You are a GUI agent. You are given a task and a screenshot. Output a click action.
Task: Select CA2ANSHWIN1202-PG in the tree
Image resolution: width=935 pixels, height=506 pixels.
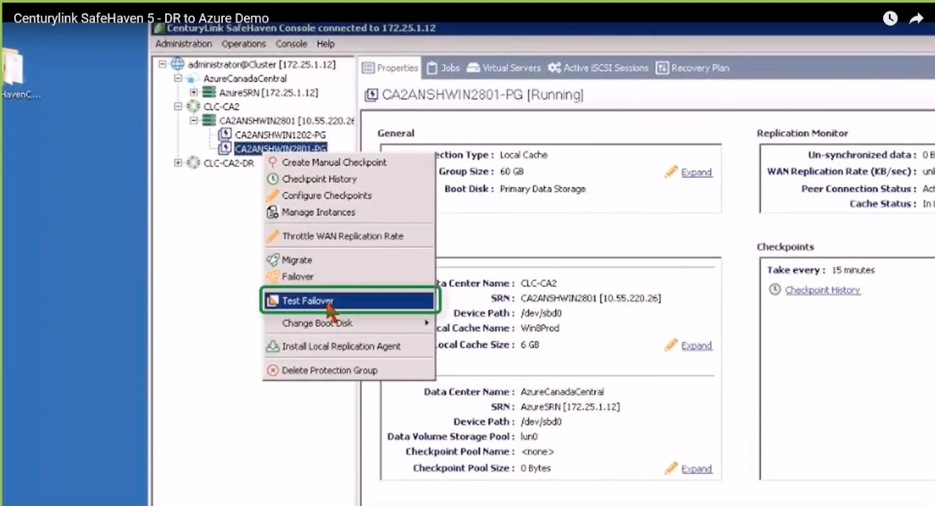[280, 135]
